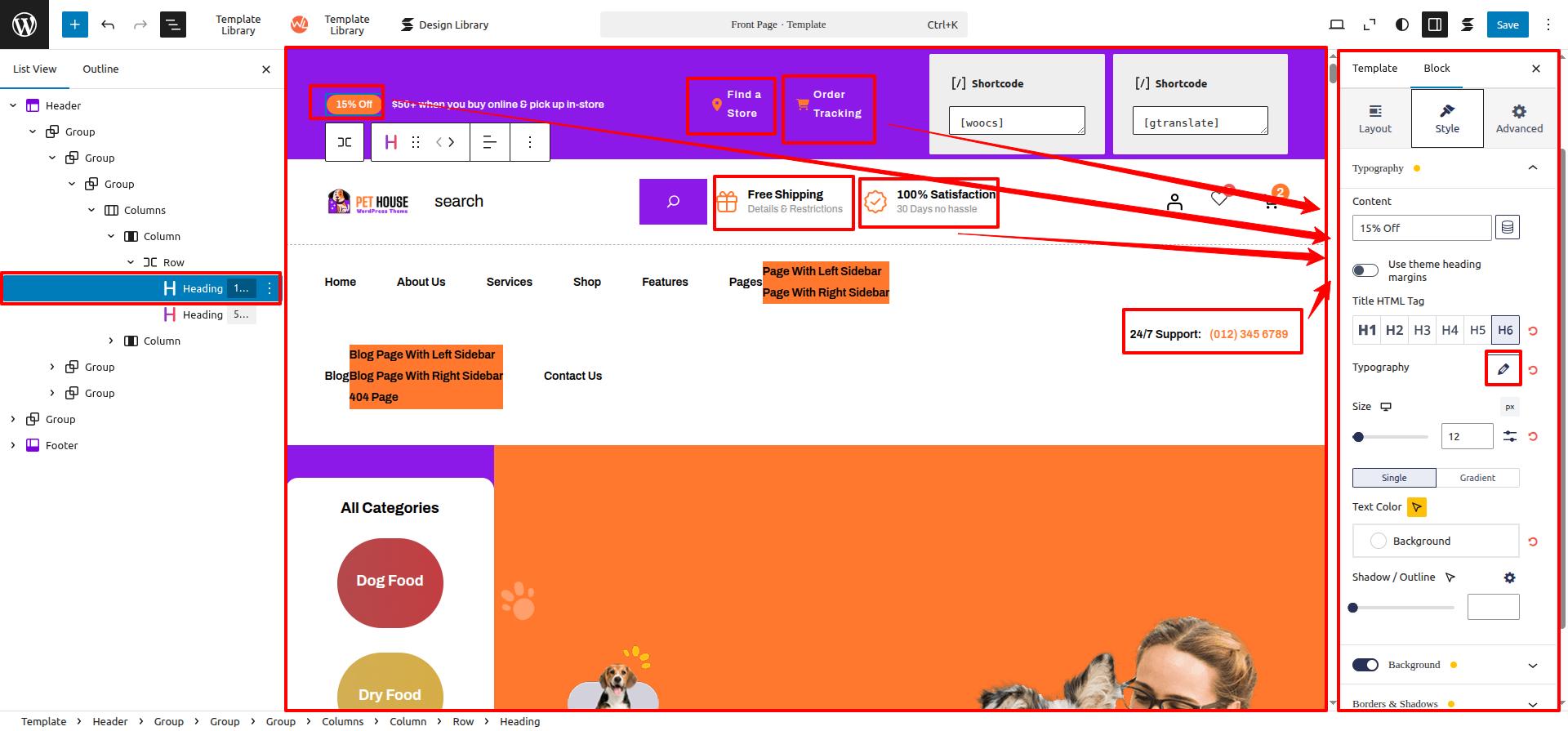Click the Save button
The width and height of the screenshot is (1568, 731).
pos(1507,25)
